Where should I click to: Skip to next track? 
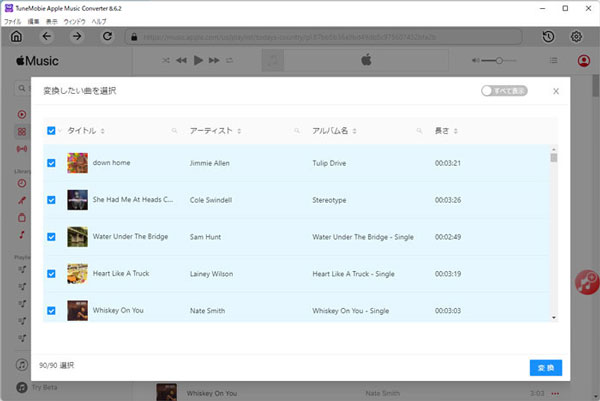tap(214, 60)
